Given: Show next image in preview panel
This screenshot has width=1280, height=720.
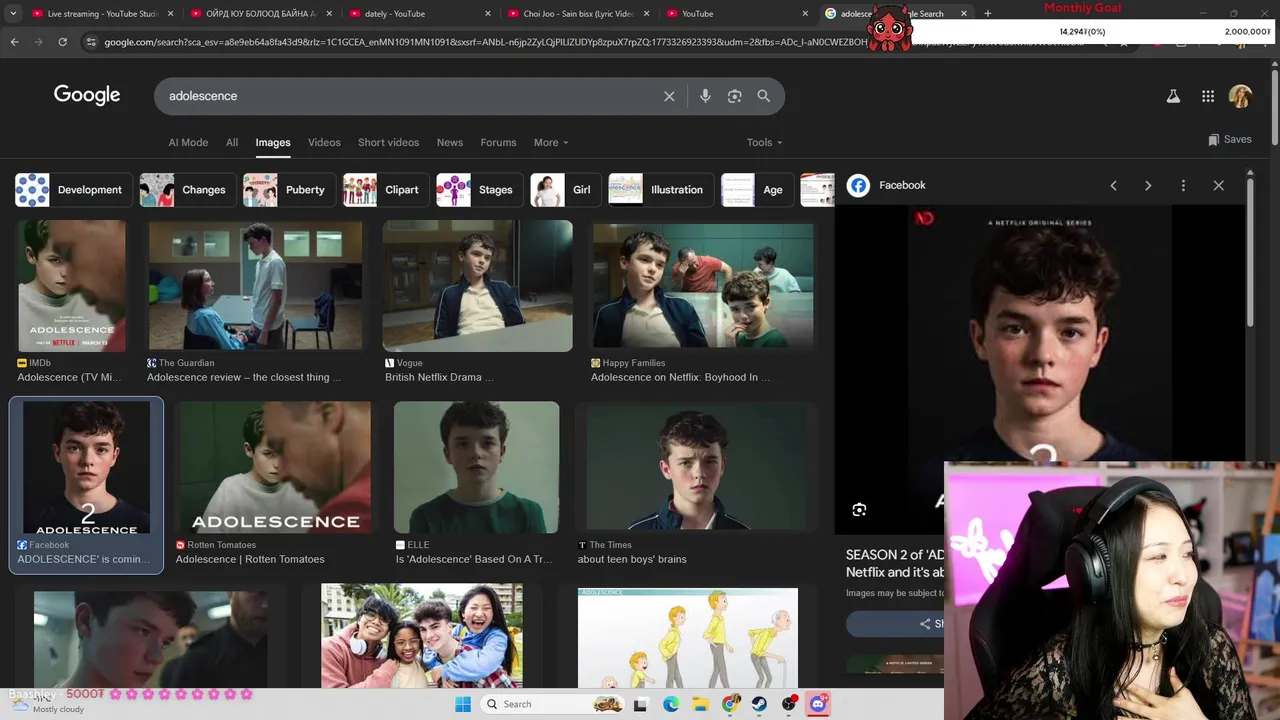Looking at the screenshot, I should pyautogui.click(x=1148, y=185).
